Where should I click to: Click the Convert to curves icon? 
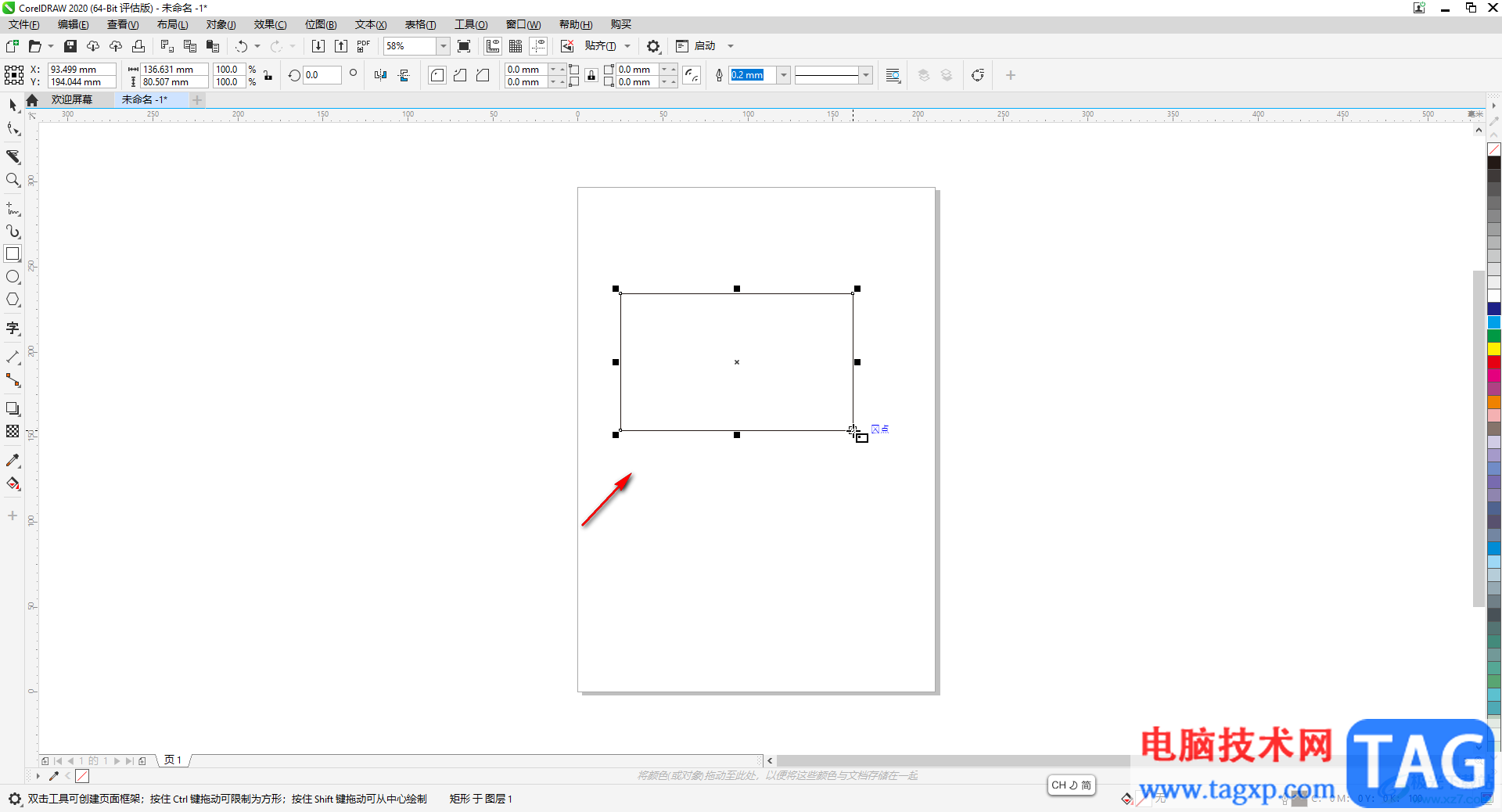coord(978,75)
